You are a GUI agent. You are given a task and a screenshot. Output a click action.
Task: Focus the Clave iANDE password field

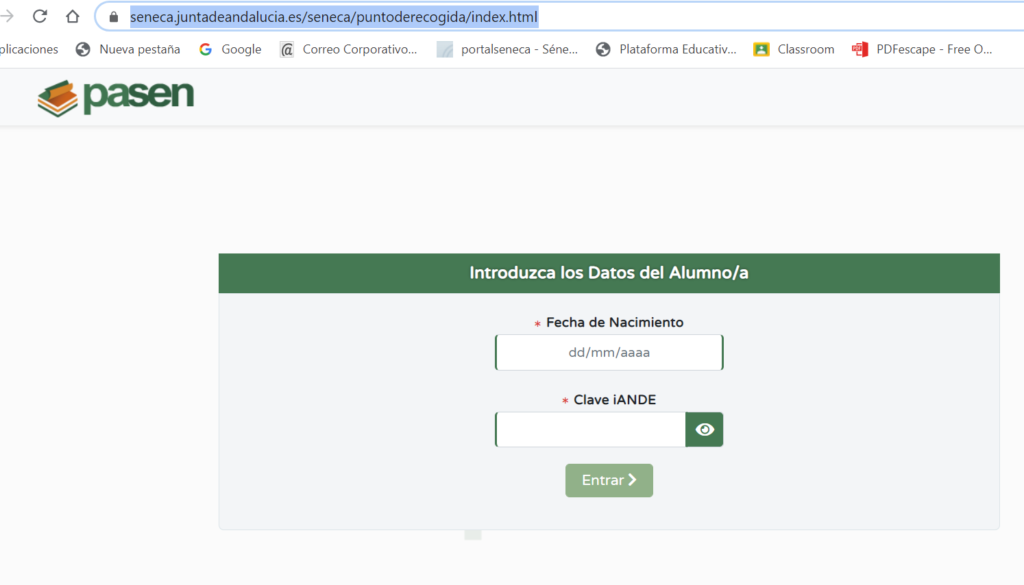[x=590, y=430]
